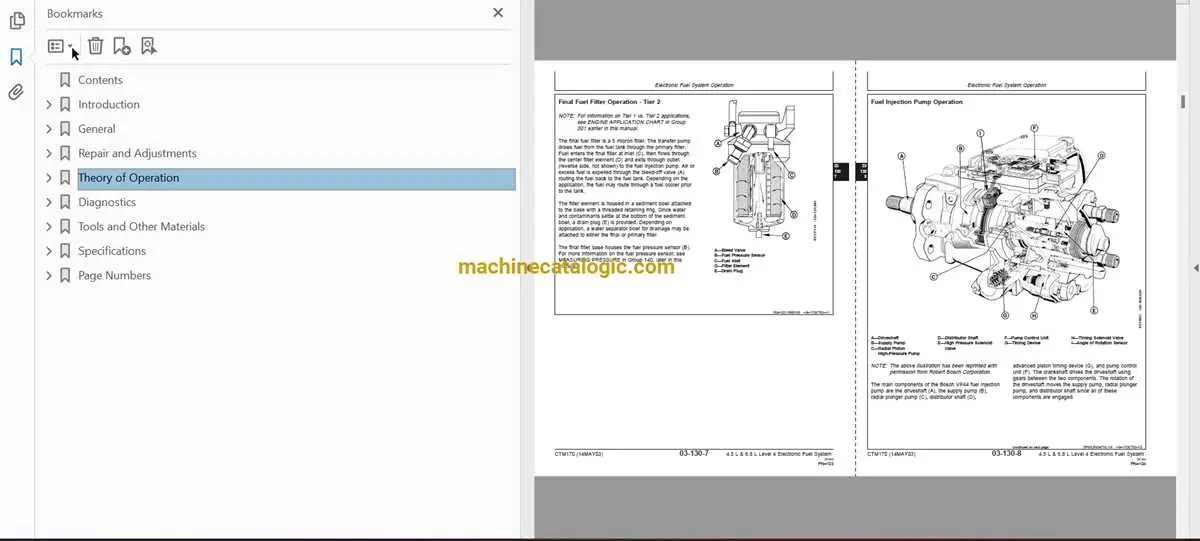The width and height of the screenshot is (1200, 541).
Task: Open the Attachments paperclip panel
Action: (16, 92)
